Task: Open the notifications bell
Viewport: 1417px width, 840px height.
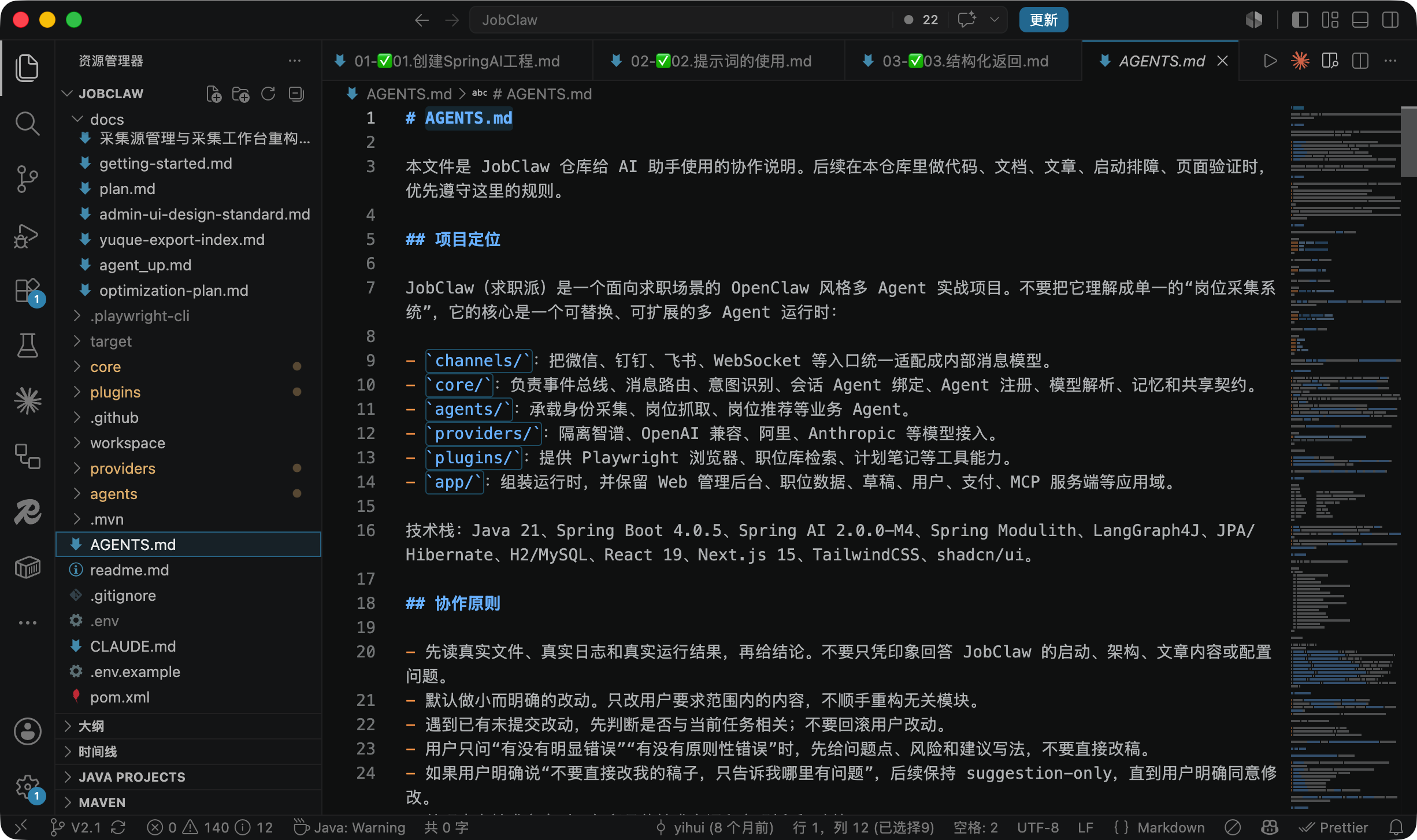Action: (1396, 827)
